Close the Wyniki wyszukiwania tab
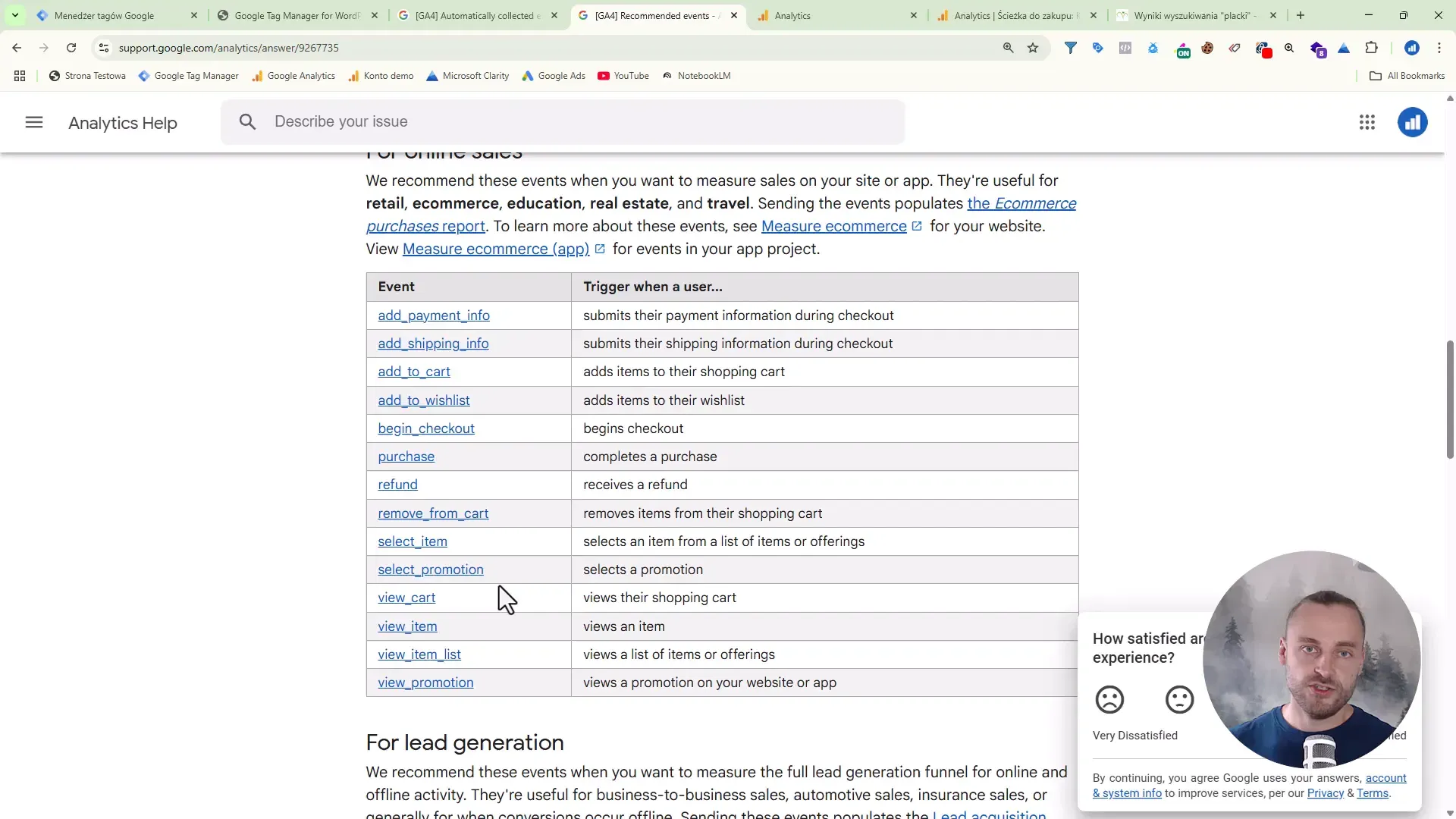This screenshot has height=819, width=1456. pos(1272,15)
